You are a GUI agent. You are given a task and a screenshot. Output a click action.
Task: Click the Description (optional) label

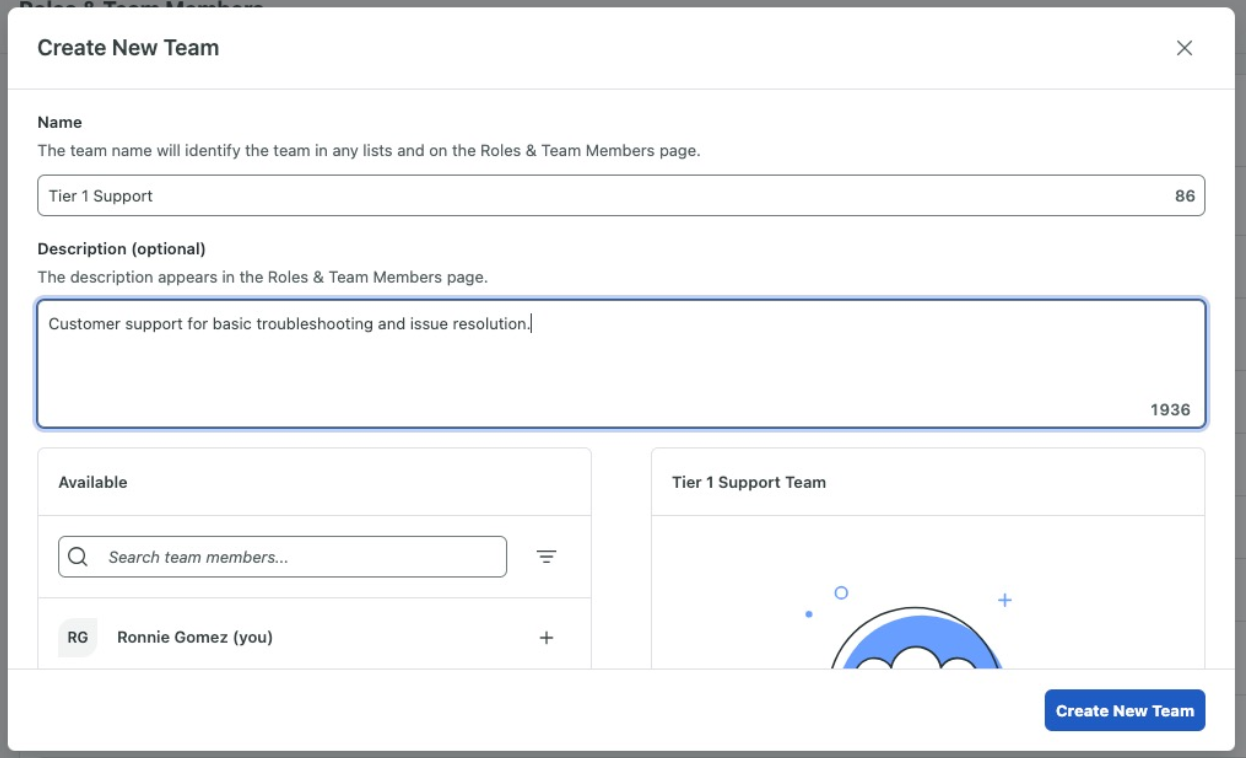tap(122, 249)
